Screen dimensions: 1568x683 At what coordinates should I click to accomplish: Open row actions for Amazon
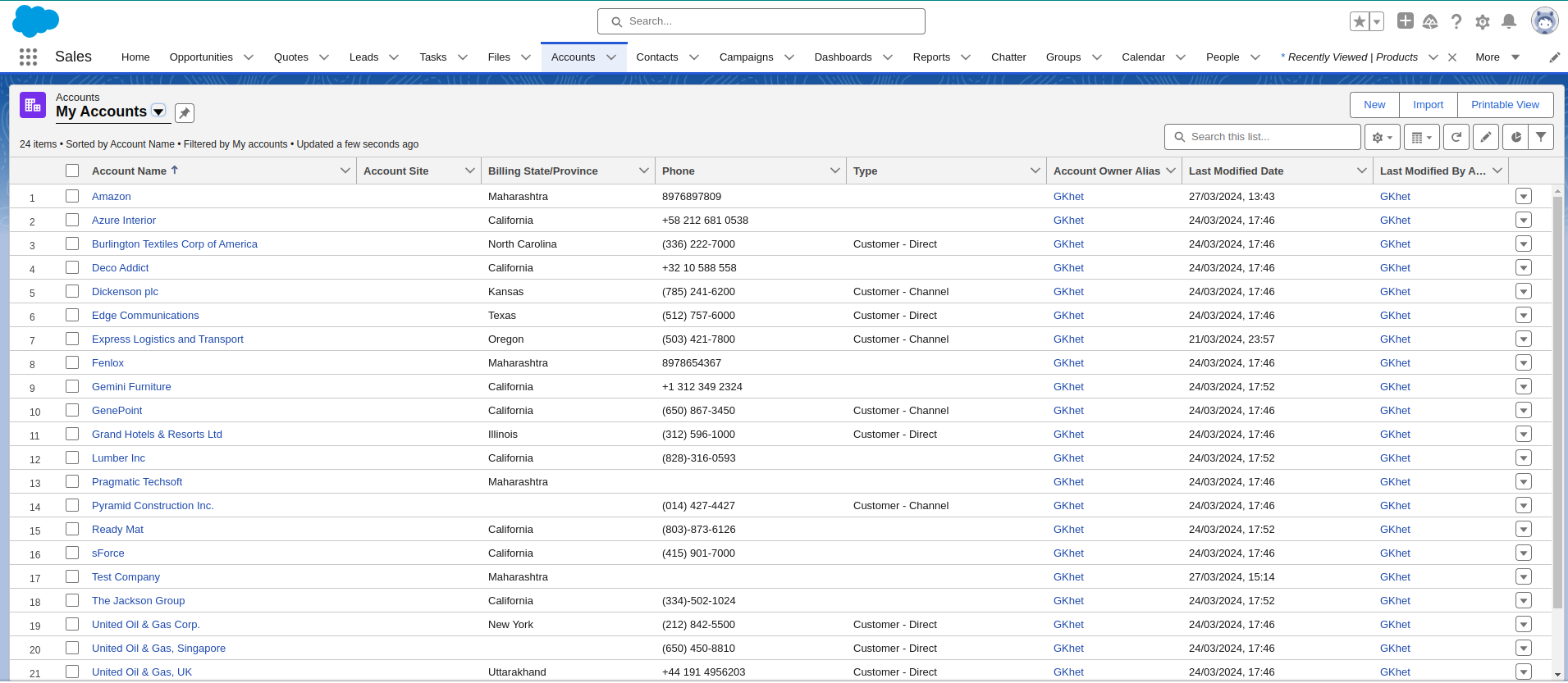tap(1524, 196)
